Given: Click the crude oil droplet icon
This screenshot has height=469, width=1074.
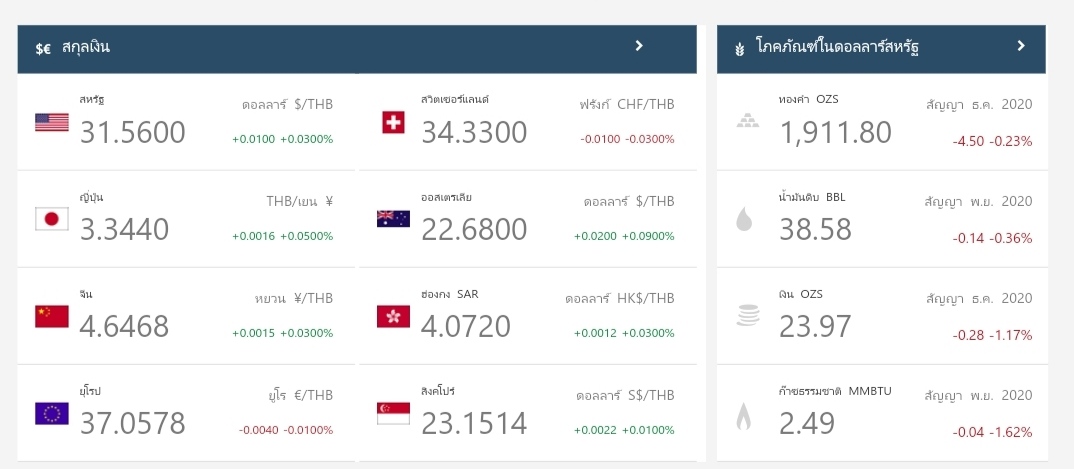Looking at the screenshot, I should coord(745,218).
